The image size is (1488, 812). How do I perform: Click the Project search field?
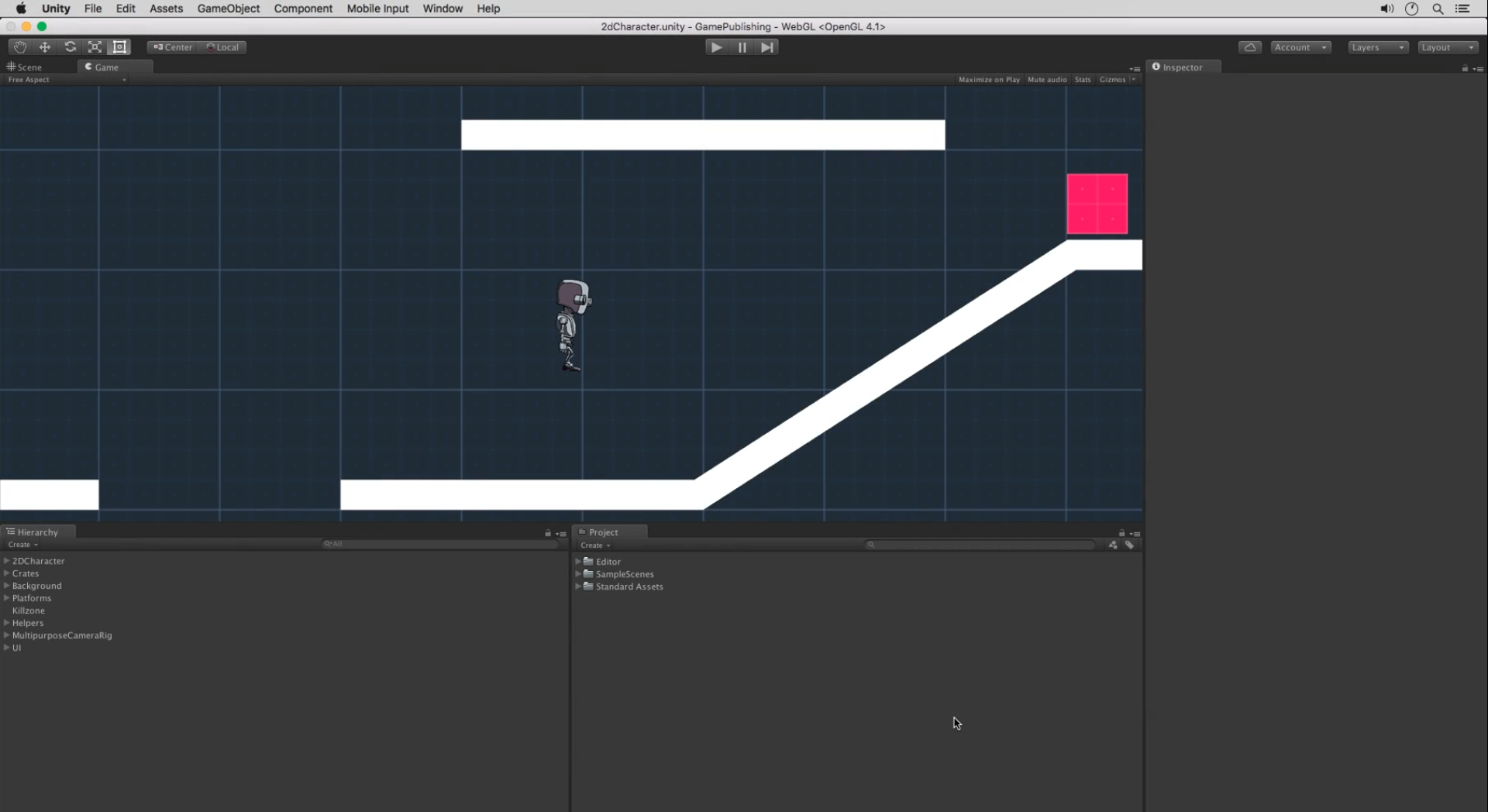point(980,545)
